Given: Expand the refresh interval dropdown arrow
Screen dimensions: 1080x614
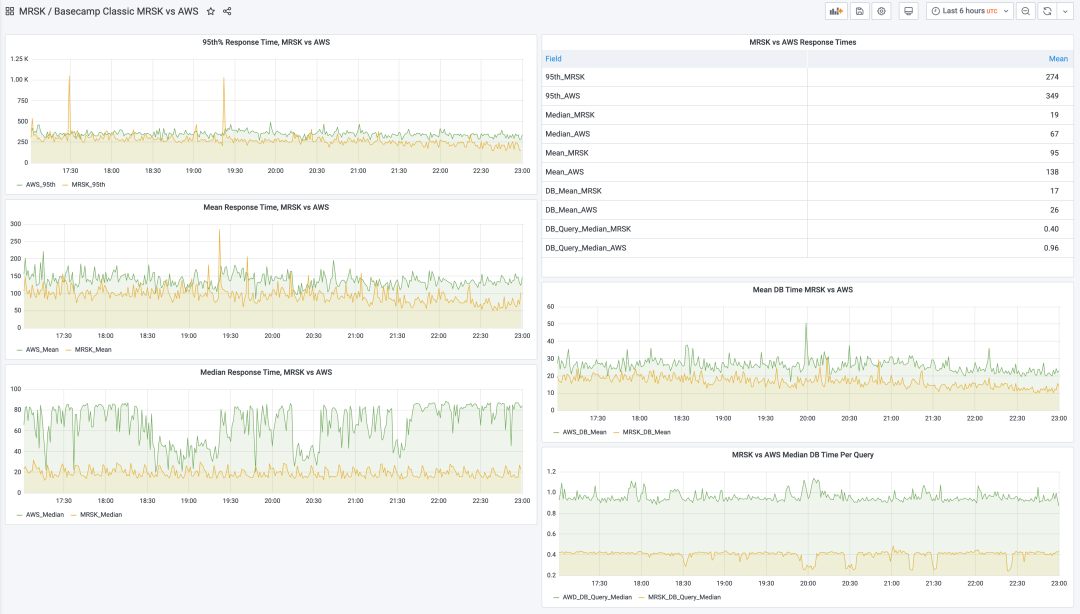Looking at the screenshot, I should click(x=1065, y=11).
